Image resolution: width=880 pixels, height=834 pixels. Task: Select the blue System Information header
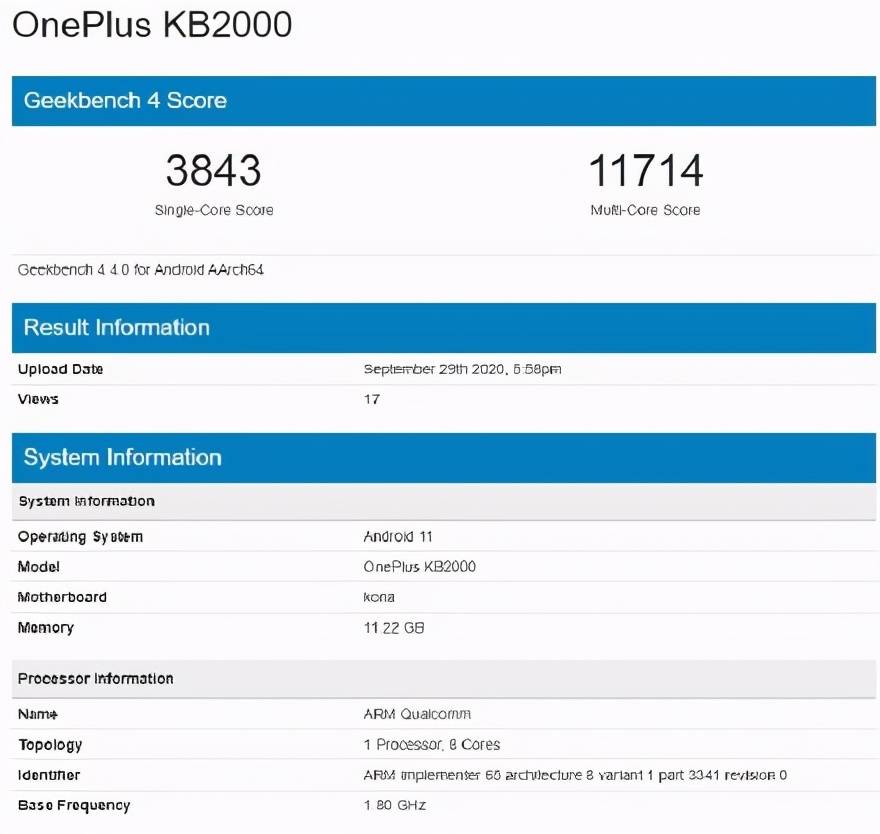point(443,458)
